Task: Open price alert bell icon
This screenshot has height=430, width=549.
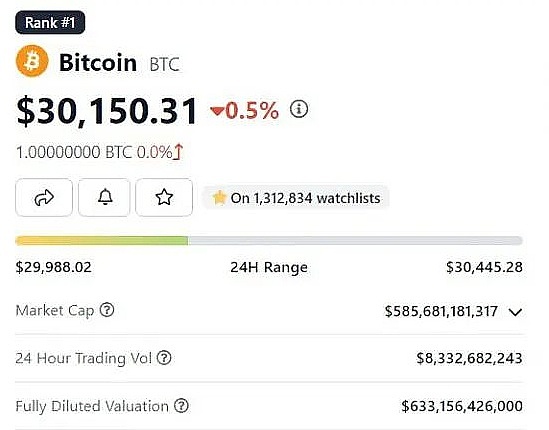Action: tap(104, 197)
